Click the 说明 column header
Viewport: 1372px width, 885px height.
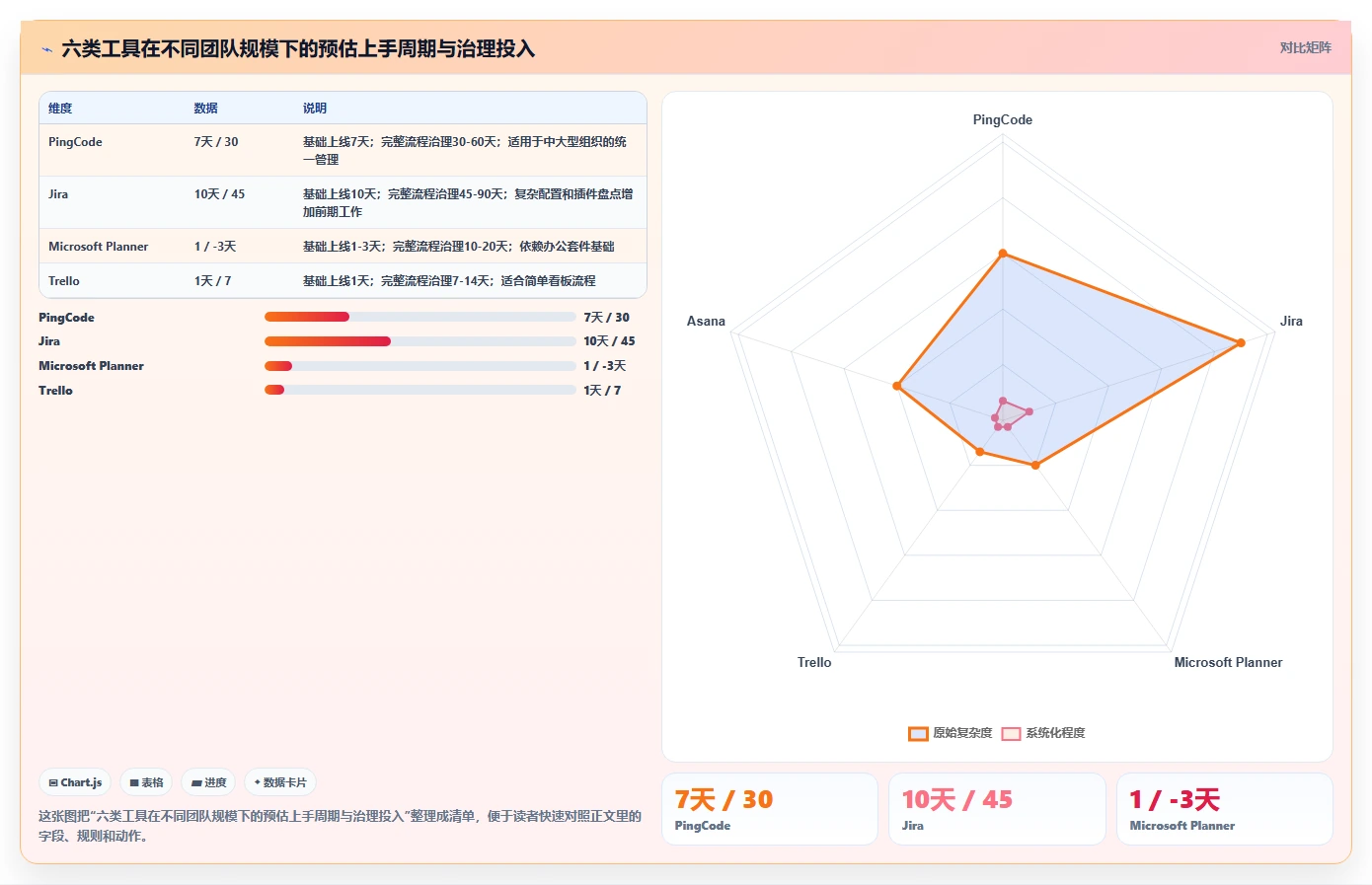(314, 109)
